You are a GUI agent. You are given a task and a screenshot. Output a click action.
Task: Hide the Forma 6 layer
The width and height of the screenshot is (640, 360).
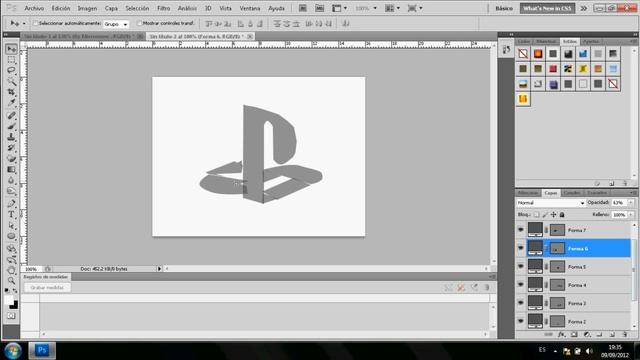pyautogui.click(x=521, y=248)
